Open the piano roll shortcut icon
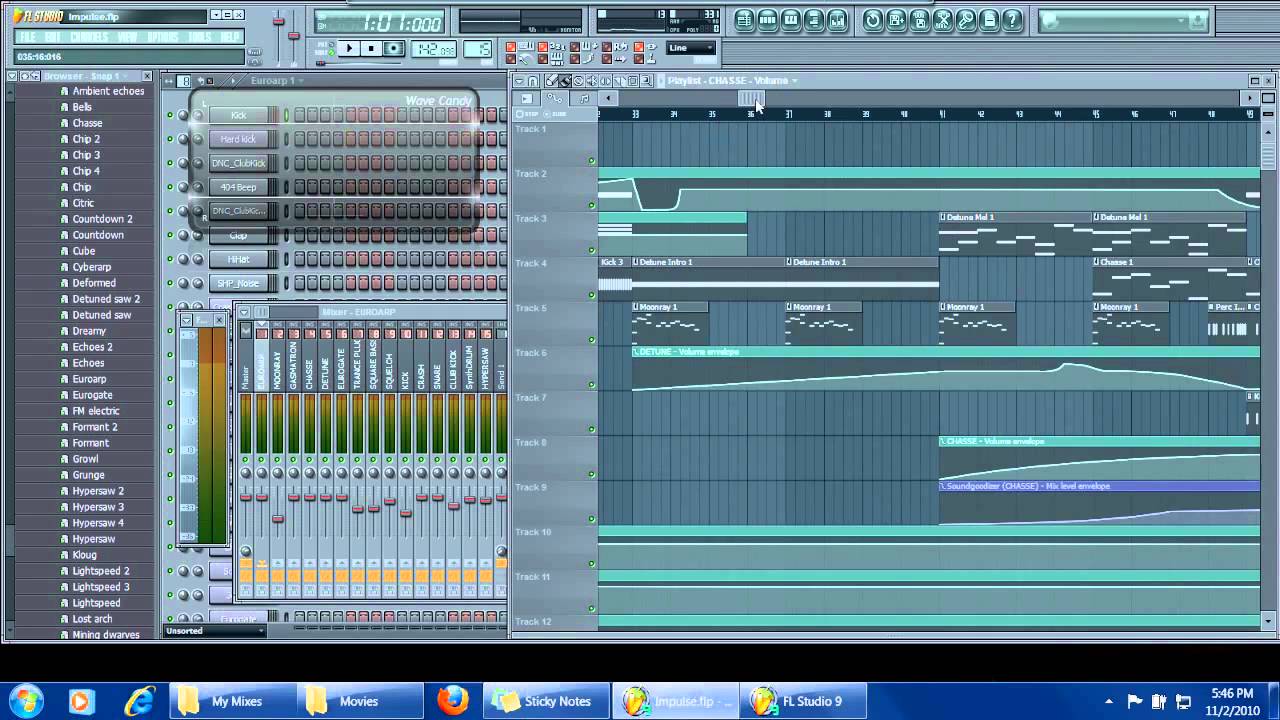 coord(791,20)
